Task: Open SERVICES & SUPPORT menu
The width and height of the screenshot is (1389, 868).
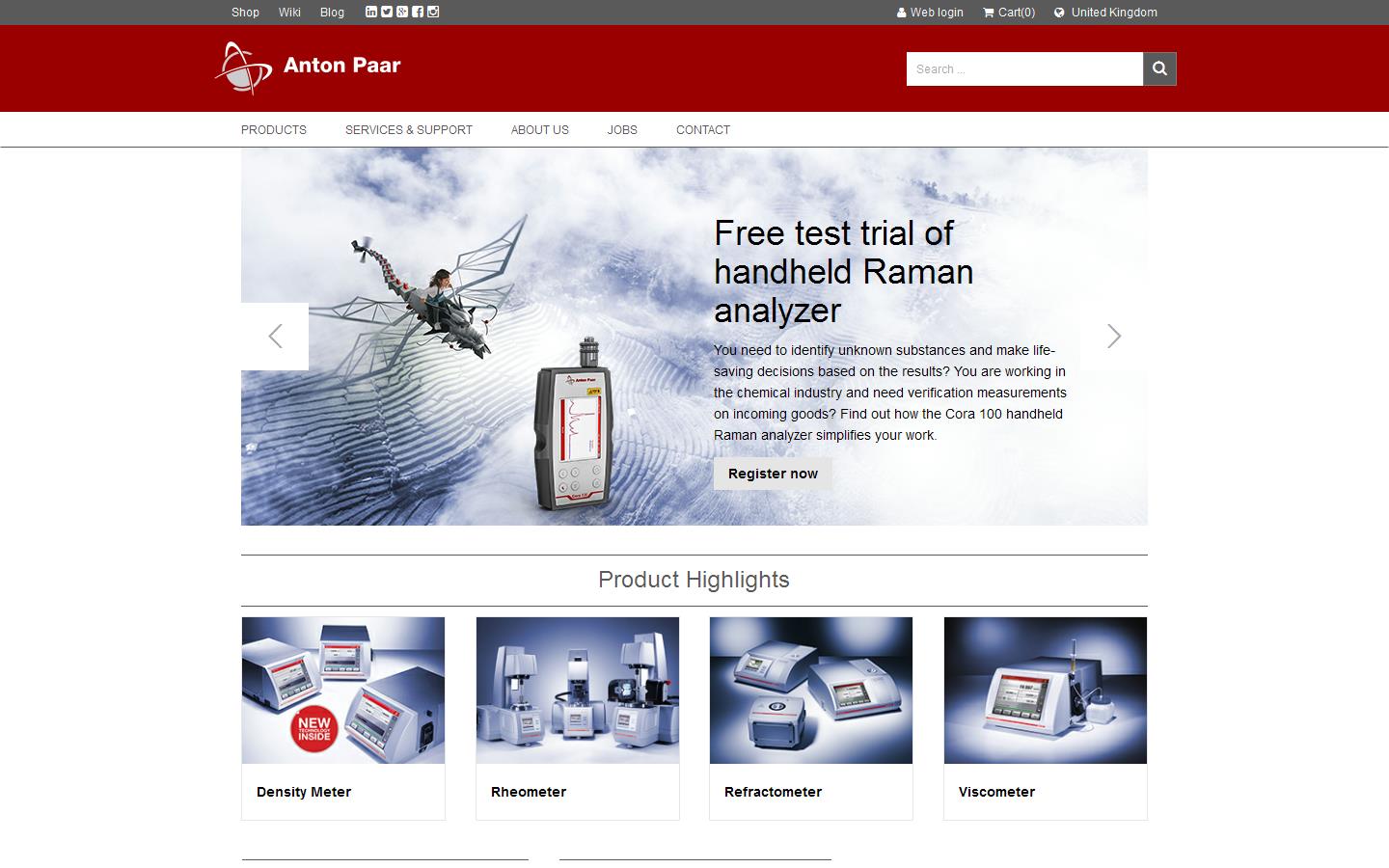Action: tap(409, 130)
